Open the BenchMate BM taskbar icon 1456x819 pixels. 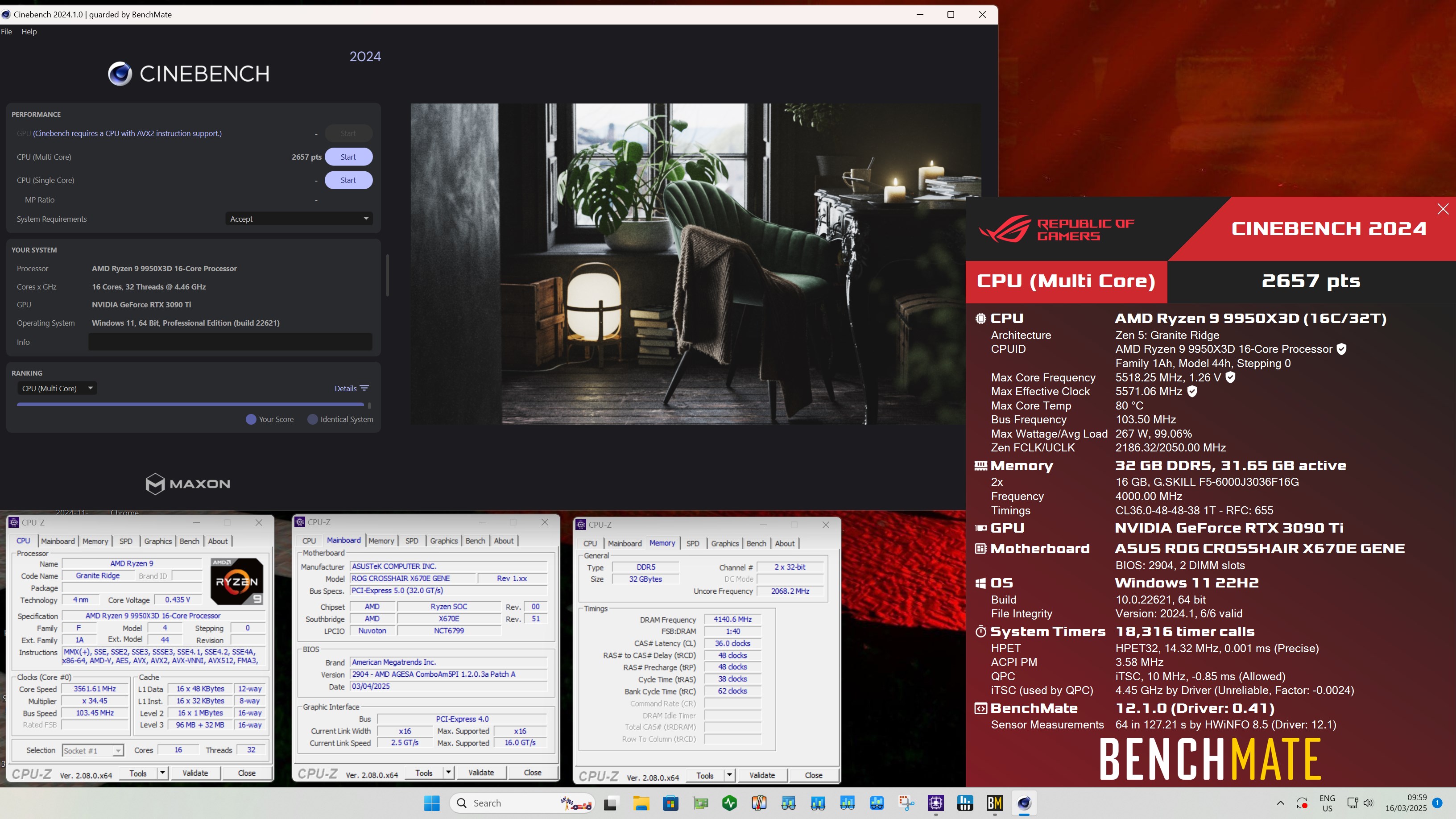(x=994, y=803)
